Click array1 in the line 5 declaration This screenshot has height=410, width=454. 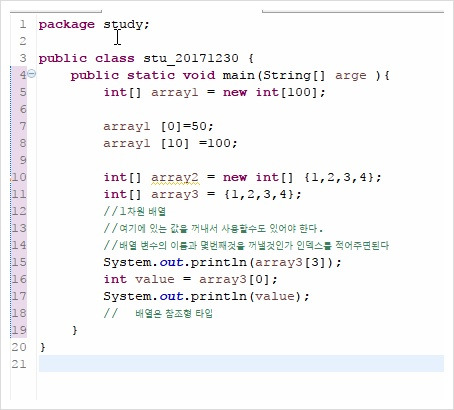[174, 92]
